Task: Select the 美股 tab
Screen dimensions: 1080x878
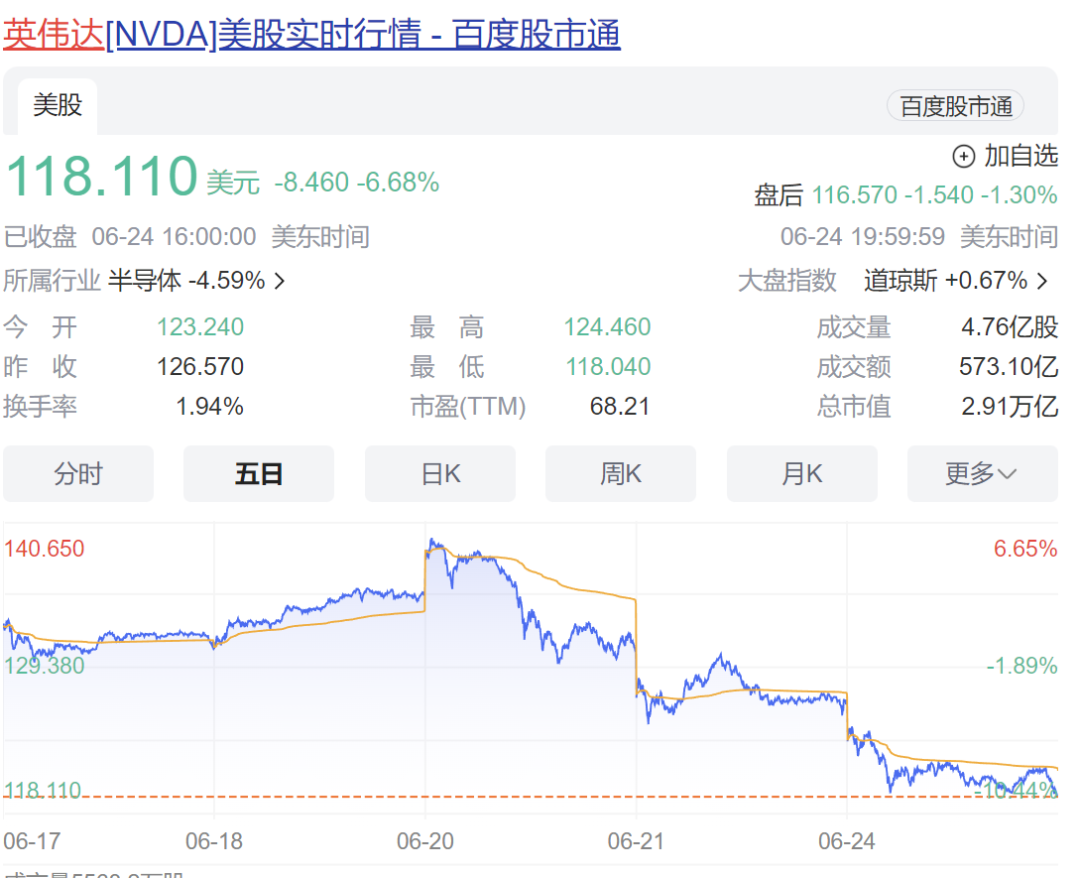Action: [57, 106]
